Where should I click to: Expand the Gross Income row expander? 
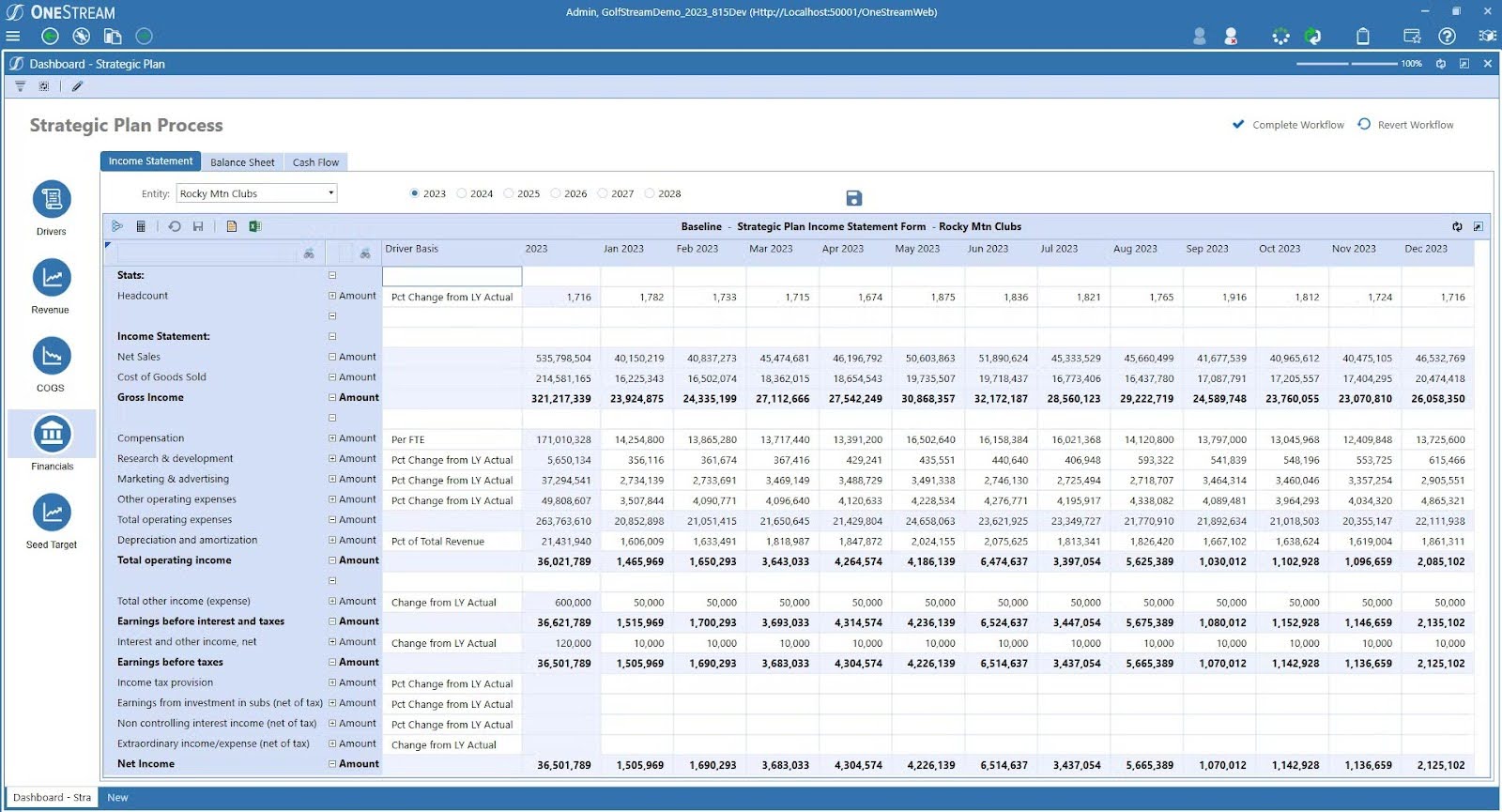click(x=332, y=397)
